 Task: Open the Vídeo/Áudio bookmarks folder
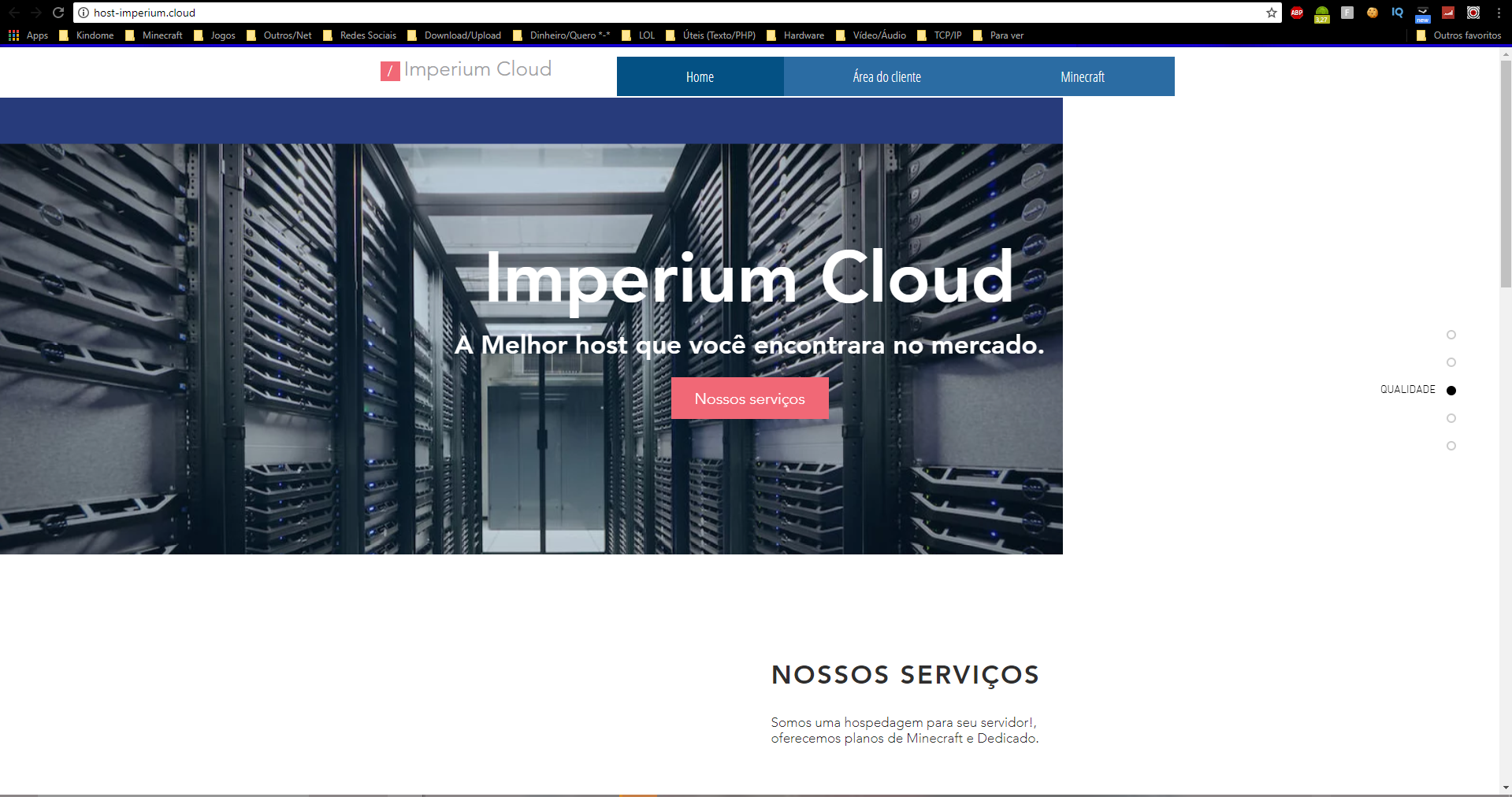point(871,35)
